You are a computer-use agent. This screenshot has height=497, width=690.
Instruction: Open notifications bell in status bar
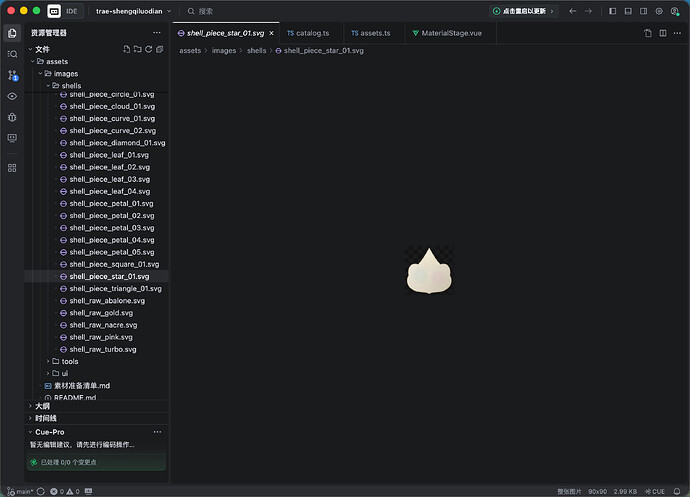677,491
